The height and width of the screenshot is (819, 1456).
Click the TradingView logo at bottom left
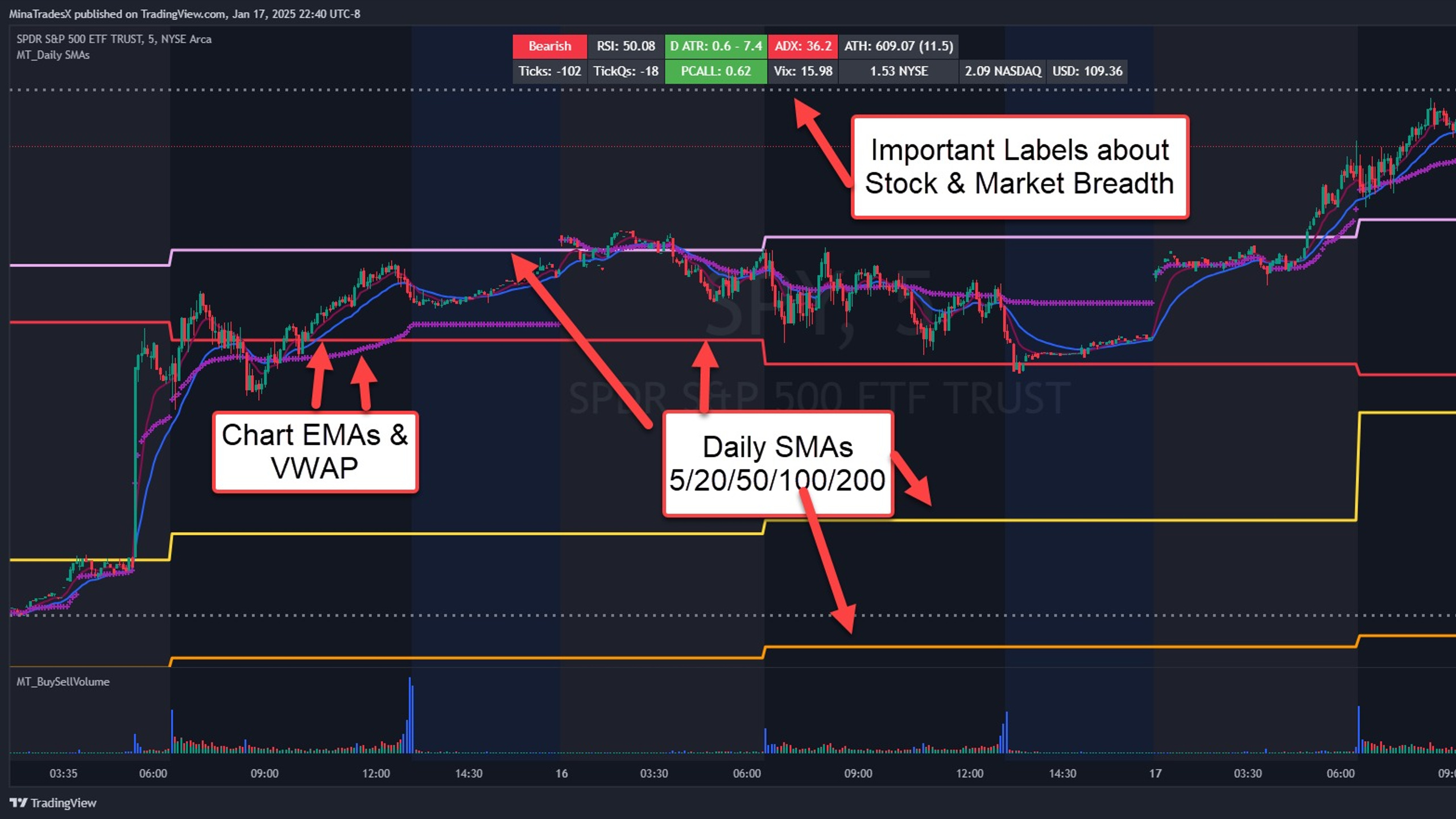click(x=53, y=803)
